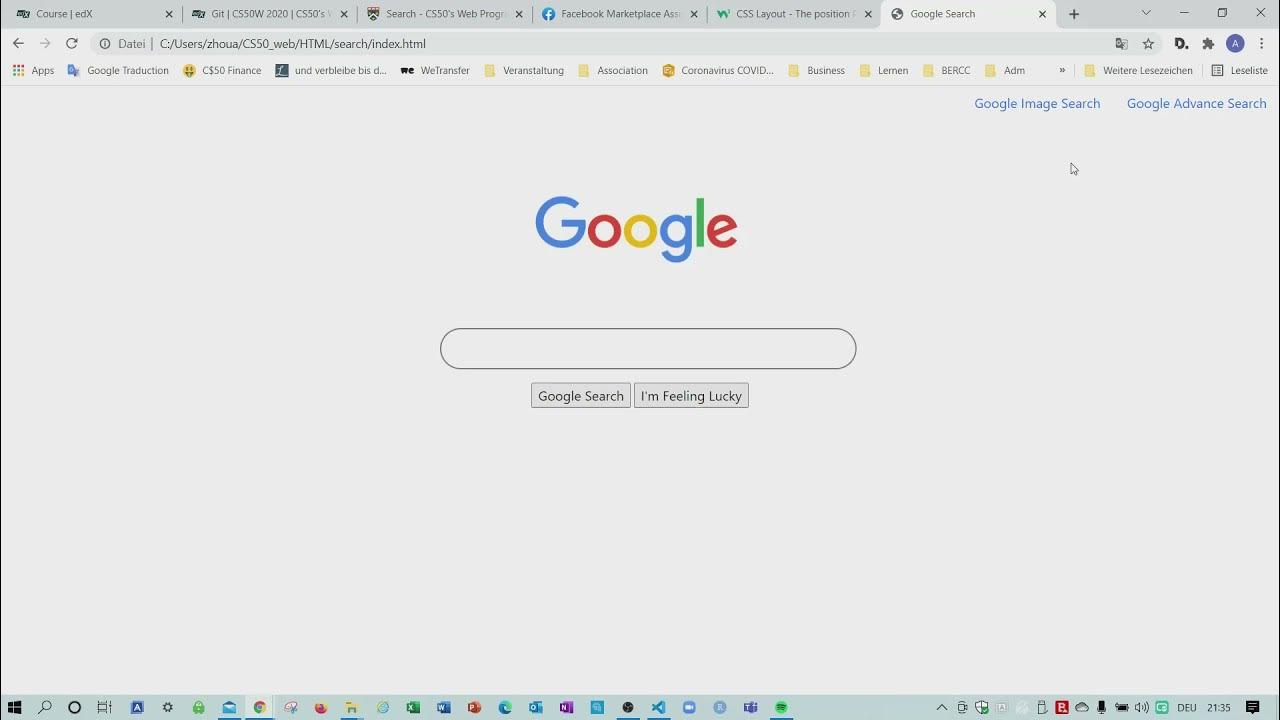Launch Excel from the taskbar

[413, 707]
